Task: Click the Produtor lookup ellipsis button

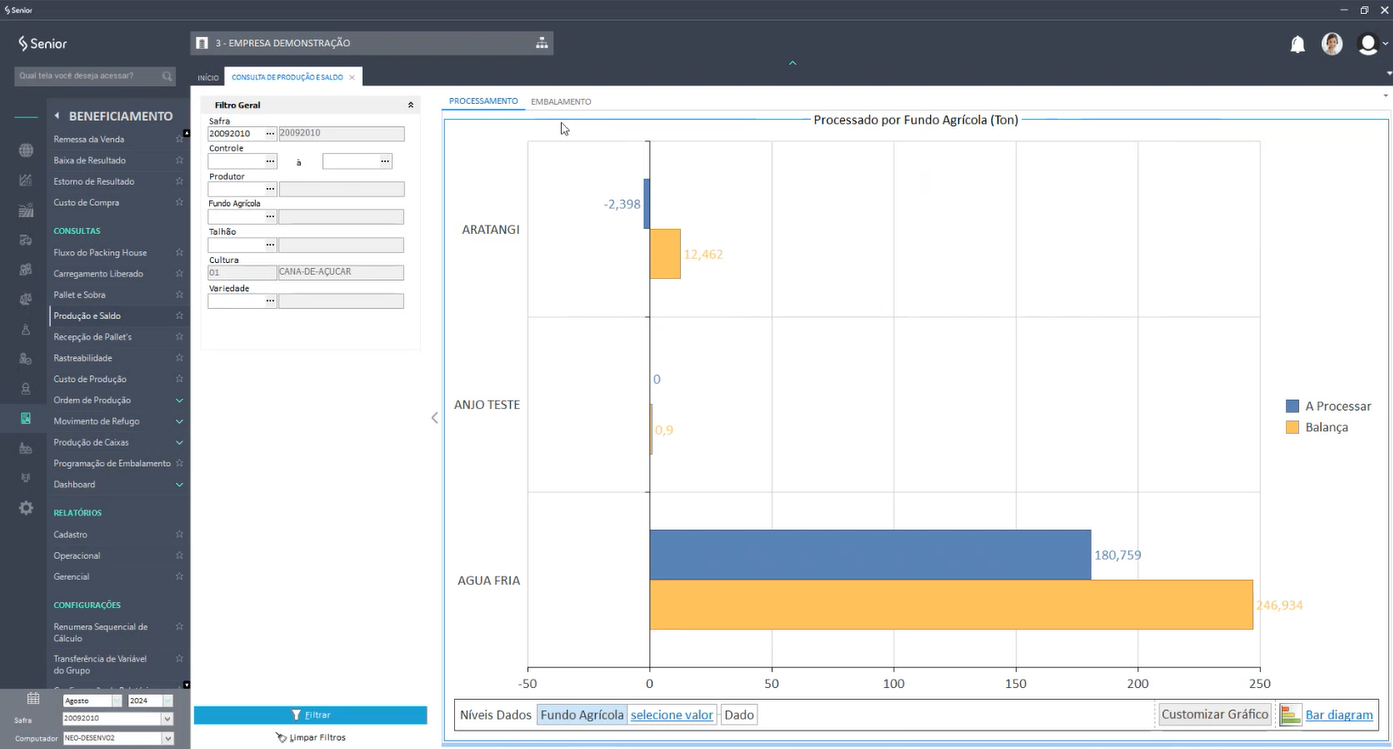Action: (x=270, y=189)
